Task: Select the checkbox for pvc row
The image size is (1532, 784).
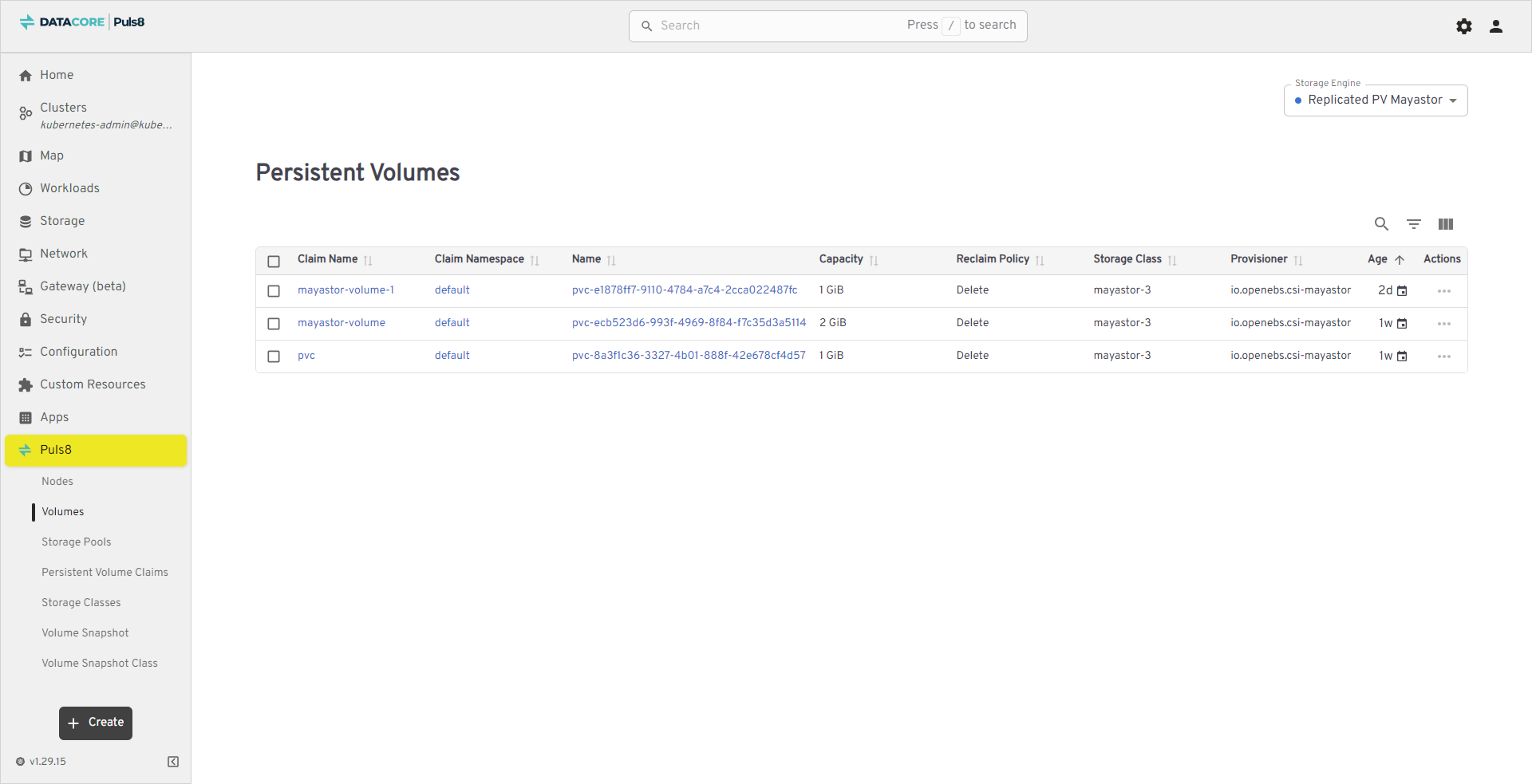Action: [274, 357]
